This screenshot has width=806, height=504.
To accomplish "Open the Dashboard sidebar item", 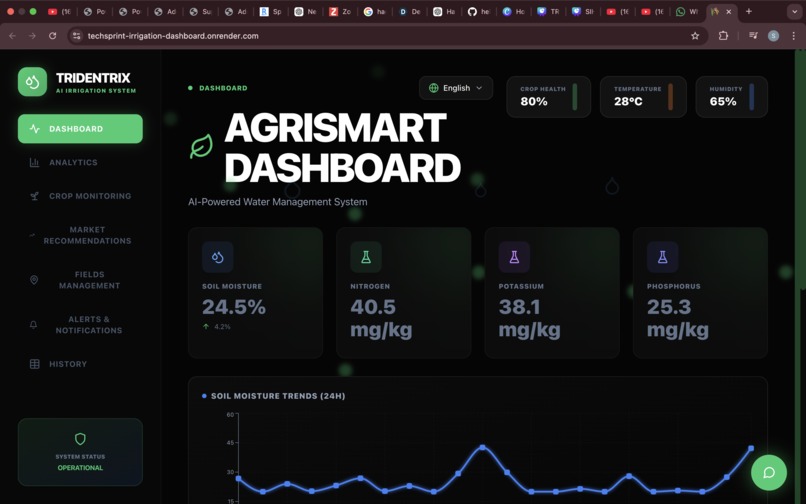I will click(80, 129).
